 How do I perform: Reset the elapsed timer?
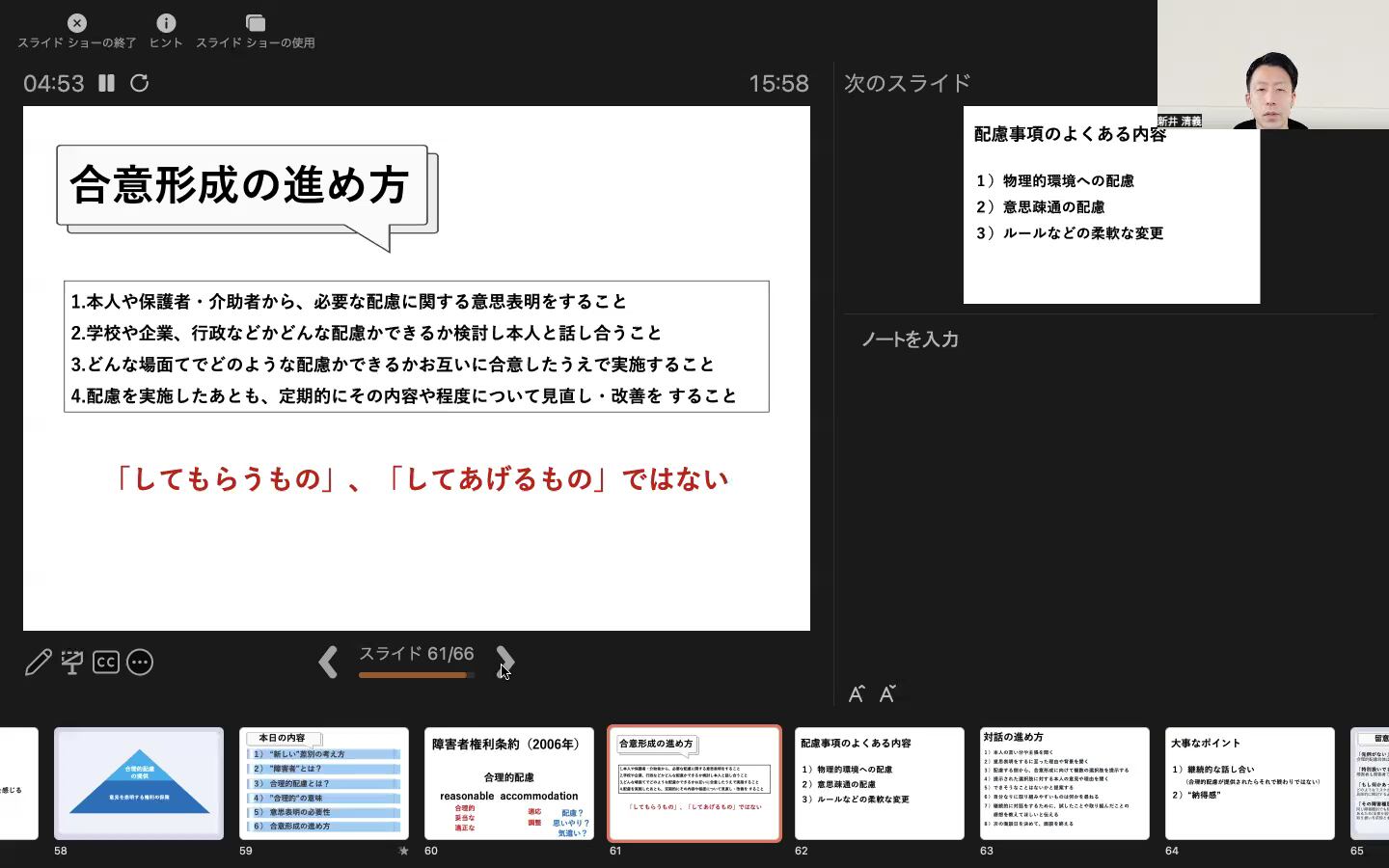(139, 83)
